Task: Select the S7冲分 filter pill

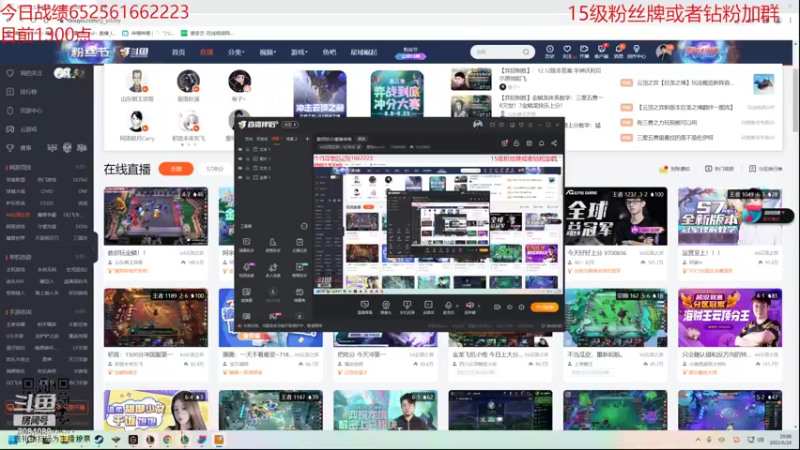Action: [x=215, y=169]
